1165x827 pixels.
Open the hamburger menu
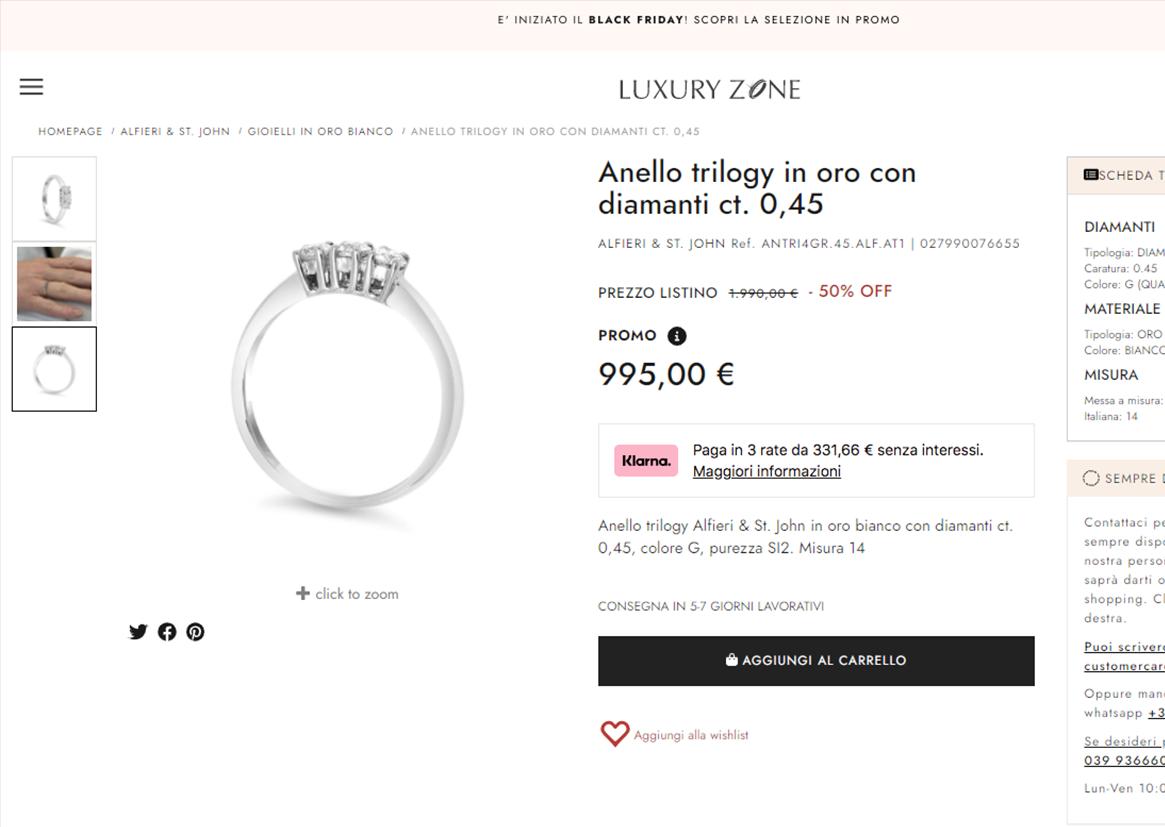tap(31, 87)
